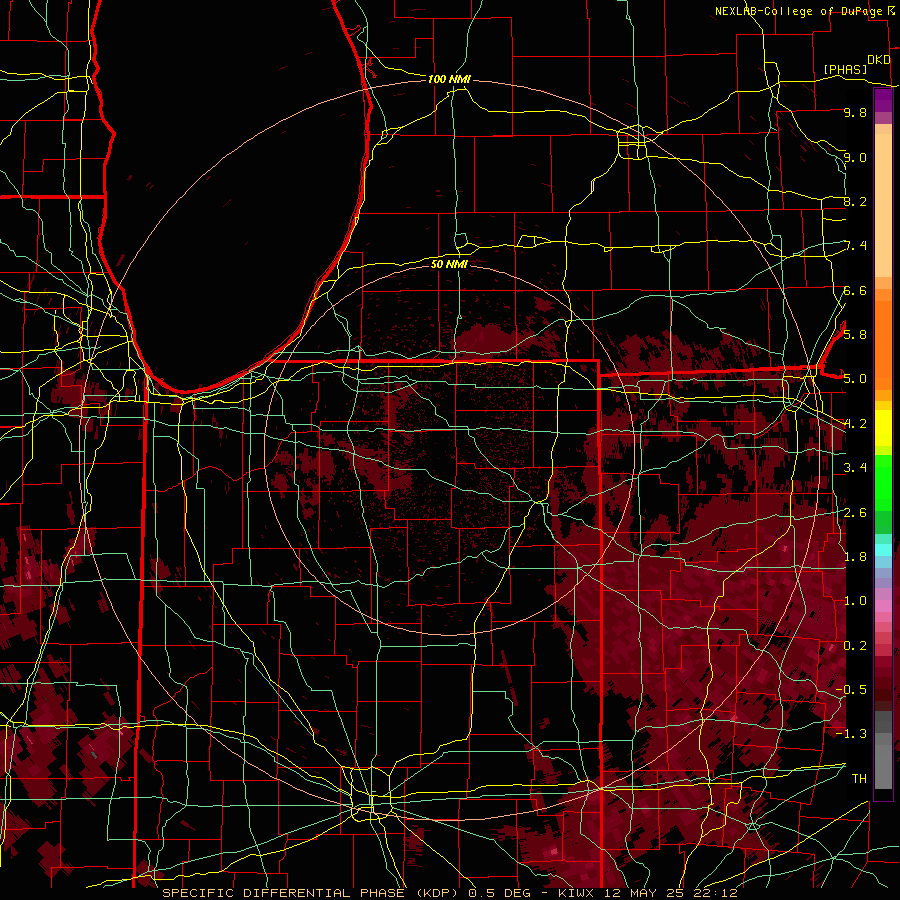Click the 9.0 value on color scale
The image size is (900, 900).
[855, 157]
